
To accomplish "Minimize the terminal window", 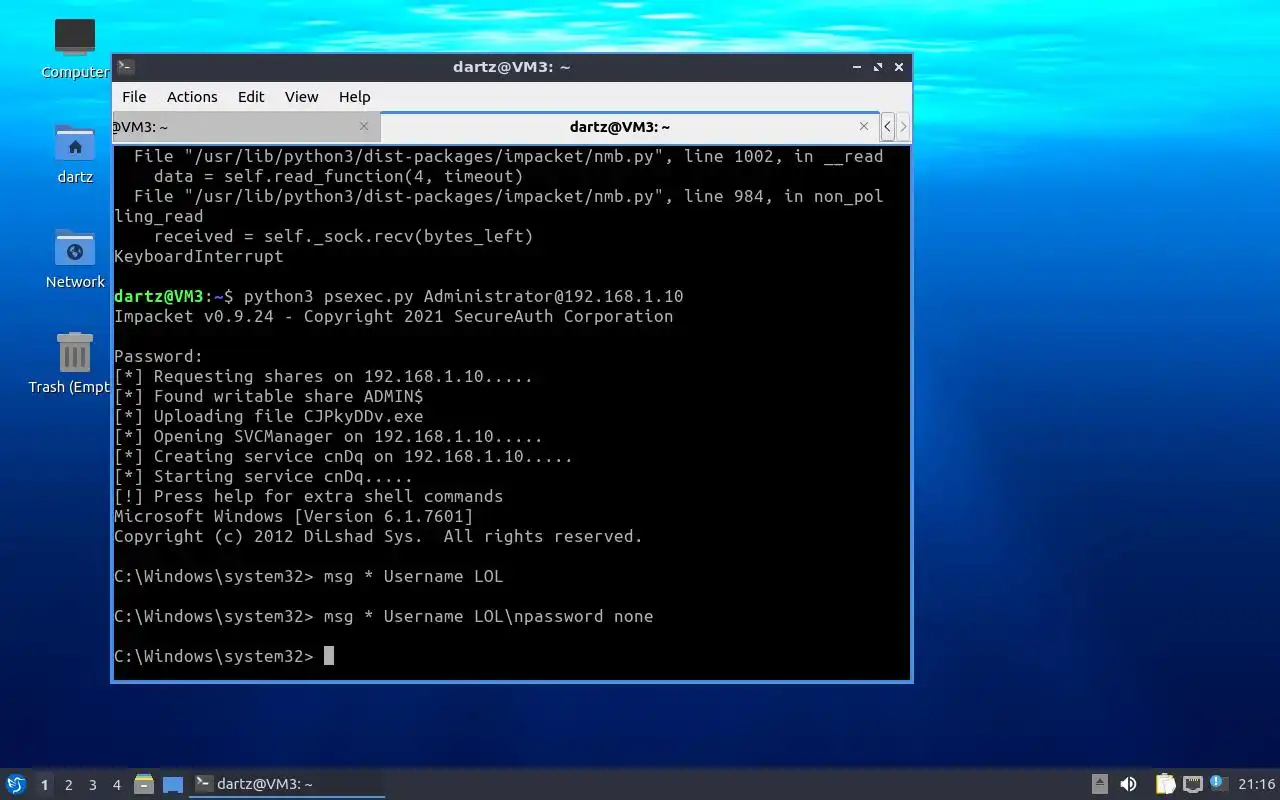I will [857, 67].
